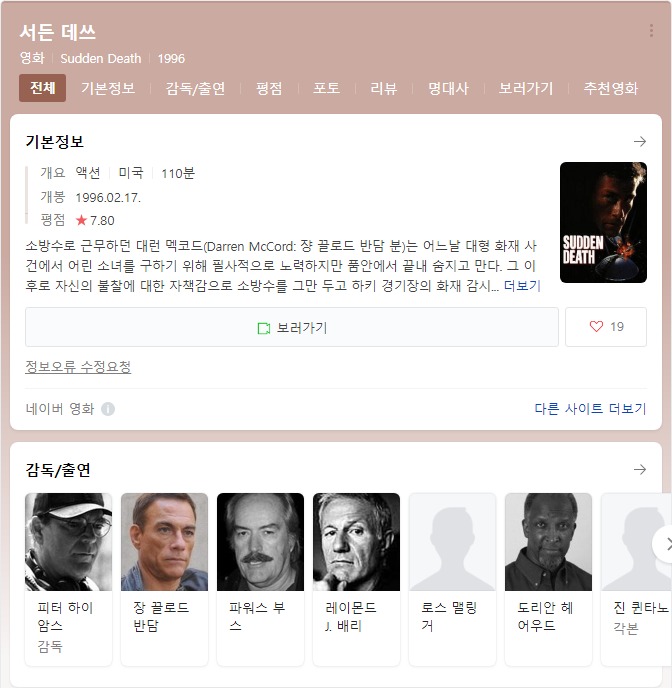This screenshot has width=672, height=688.
Task: Open 장 끌로드 반담 actor card
Action: (x=164, y=579)
